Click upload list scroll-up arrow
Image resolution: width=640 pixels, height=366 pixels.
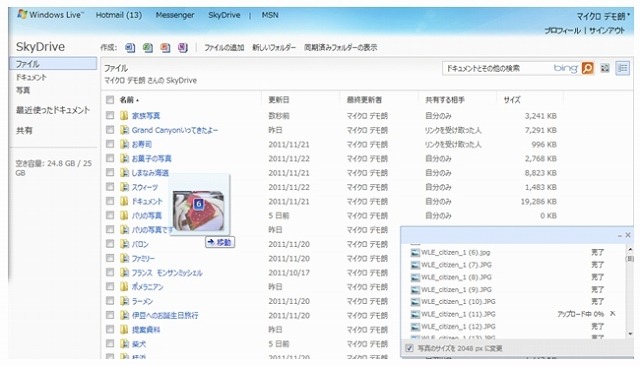click(630, 249)
